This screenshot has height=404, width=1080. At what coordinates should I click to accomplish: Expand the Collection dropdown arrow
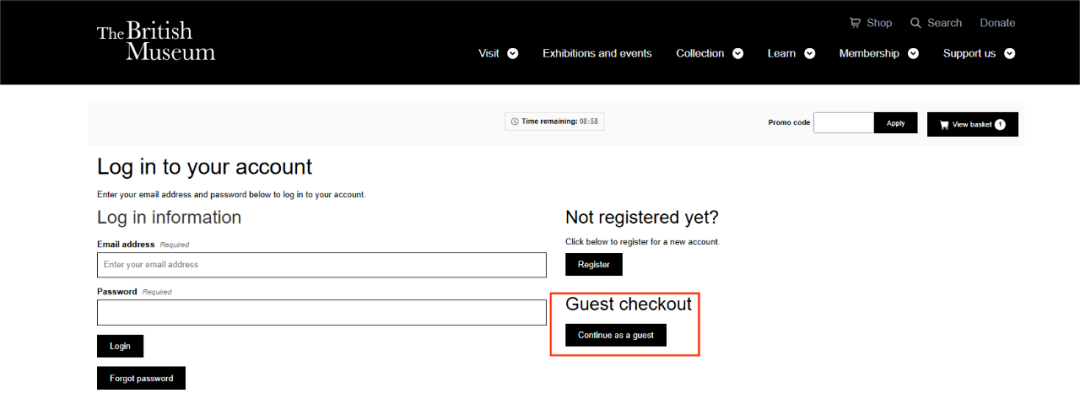738,54
